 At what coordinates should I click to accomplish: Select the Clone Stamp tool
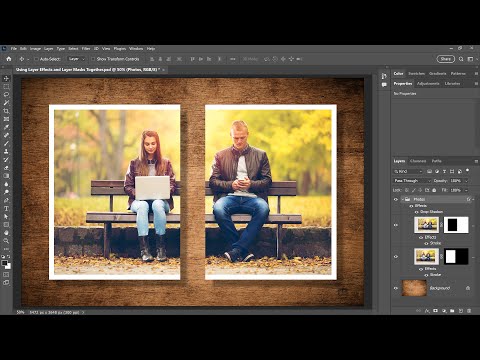6,151
